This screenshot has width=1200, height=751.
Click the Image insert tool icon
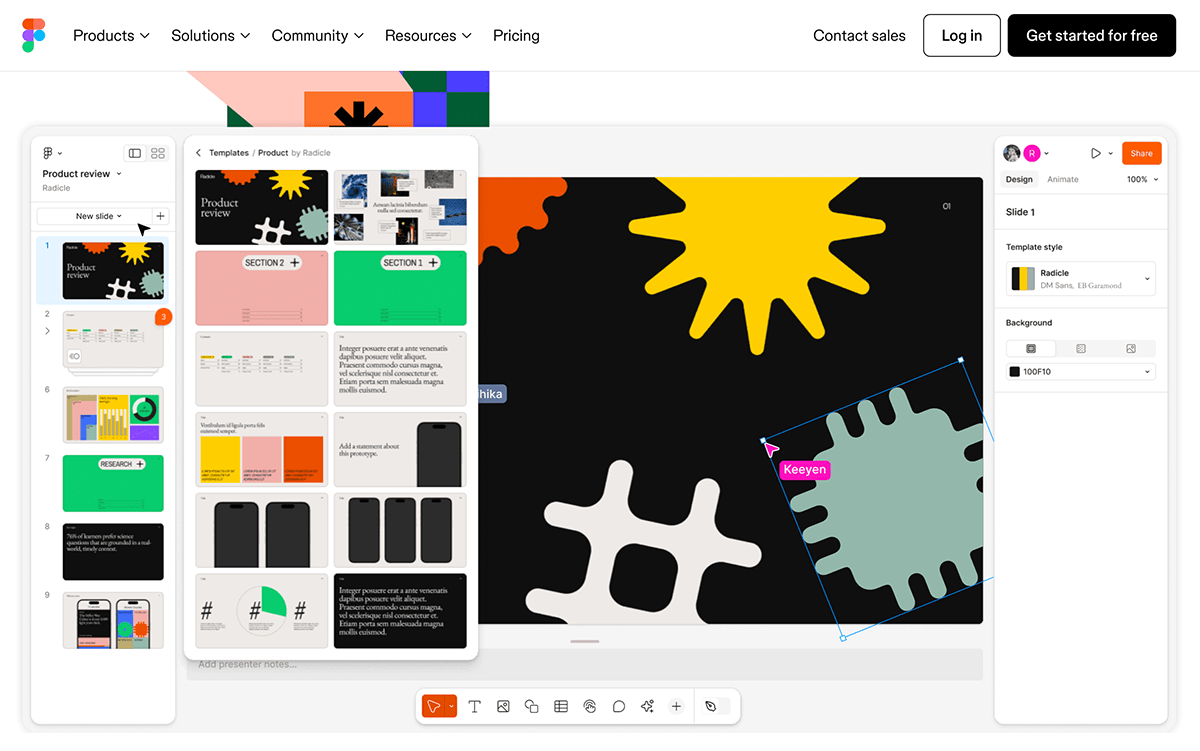tap(503, 706)
